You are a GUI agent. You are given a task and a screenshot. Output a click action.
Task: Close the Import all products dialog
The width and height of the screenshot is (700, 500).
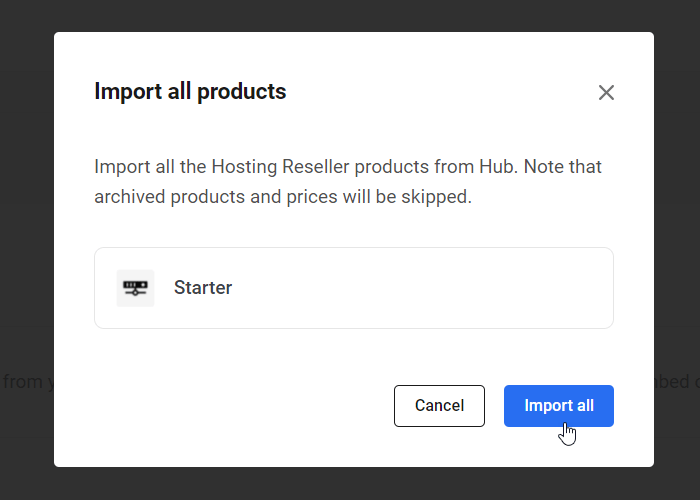(x=606, y=93)
